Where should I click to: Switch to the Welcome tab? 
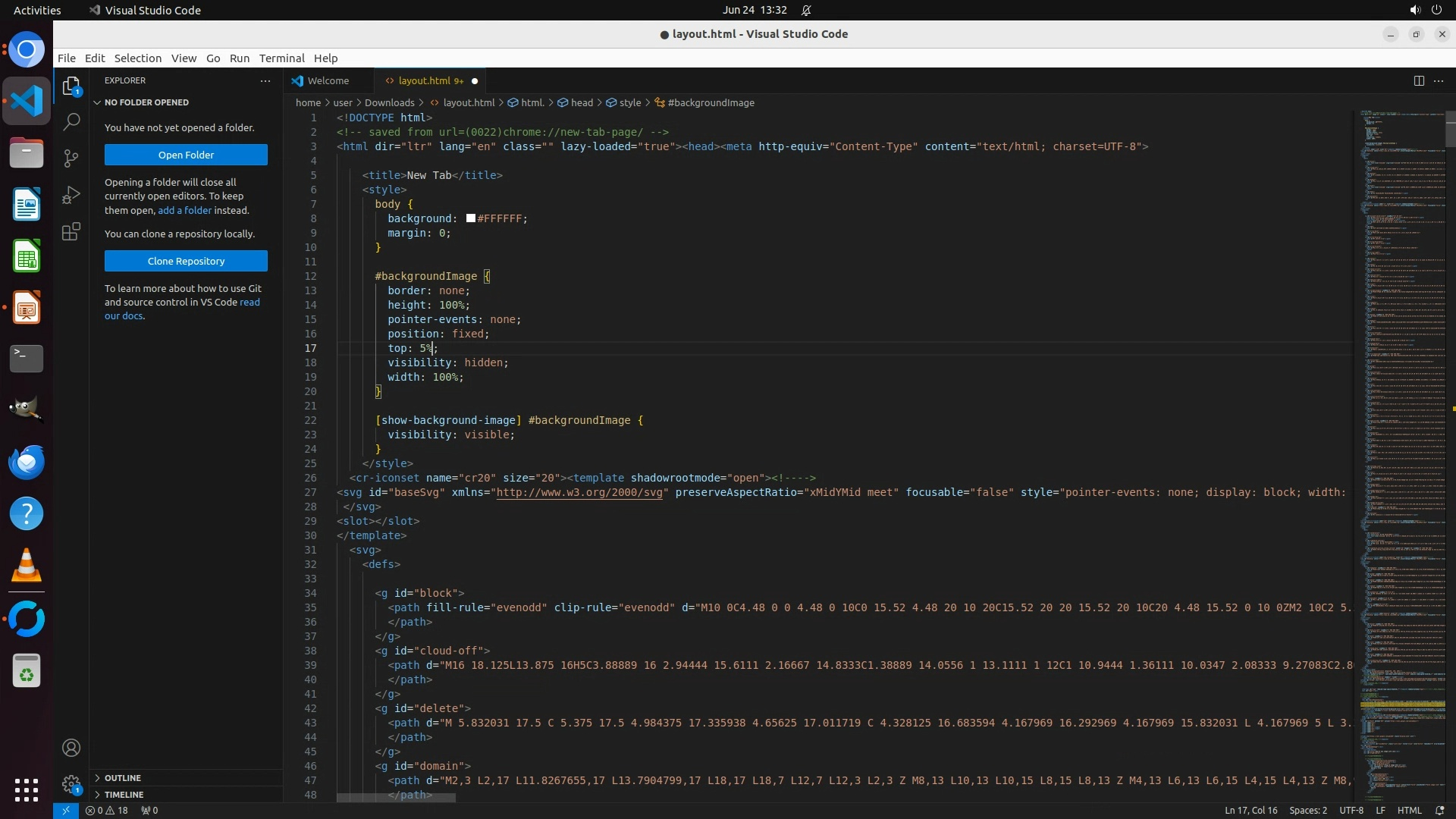(328, 80)
